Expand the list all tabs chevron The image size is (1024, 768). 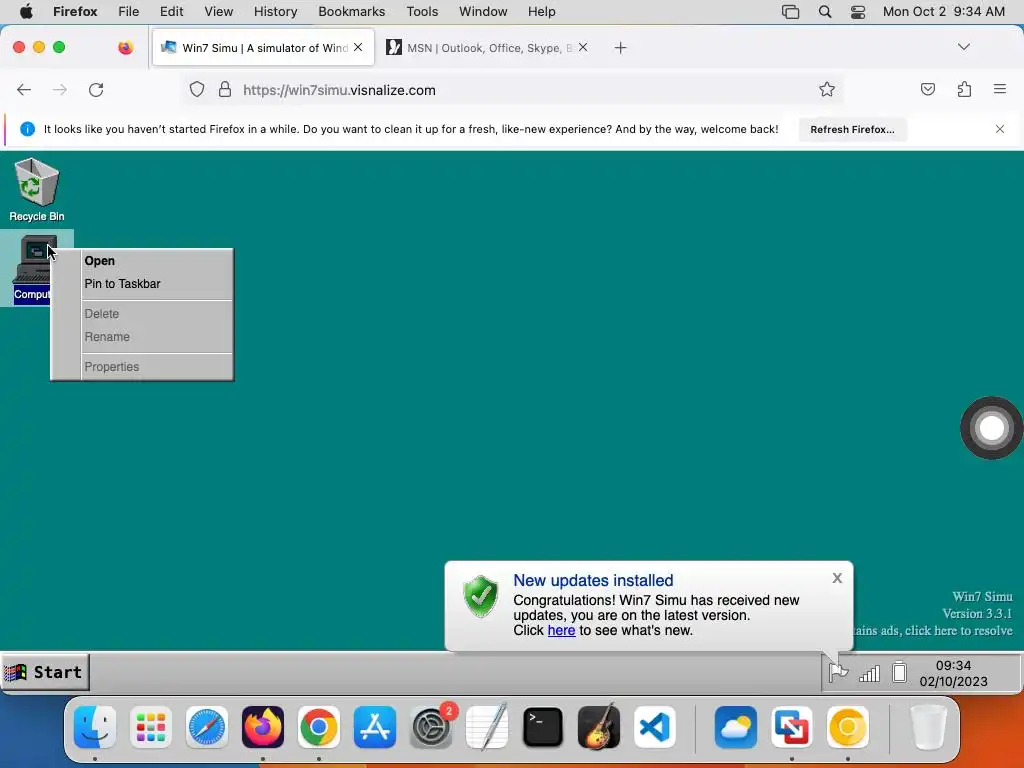(x=963, y=47)
